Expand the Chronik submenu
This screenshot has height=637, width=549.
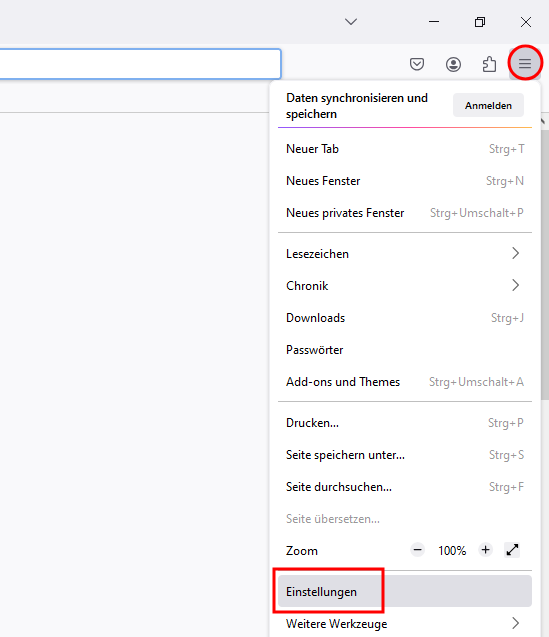[x=405, y=286]
